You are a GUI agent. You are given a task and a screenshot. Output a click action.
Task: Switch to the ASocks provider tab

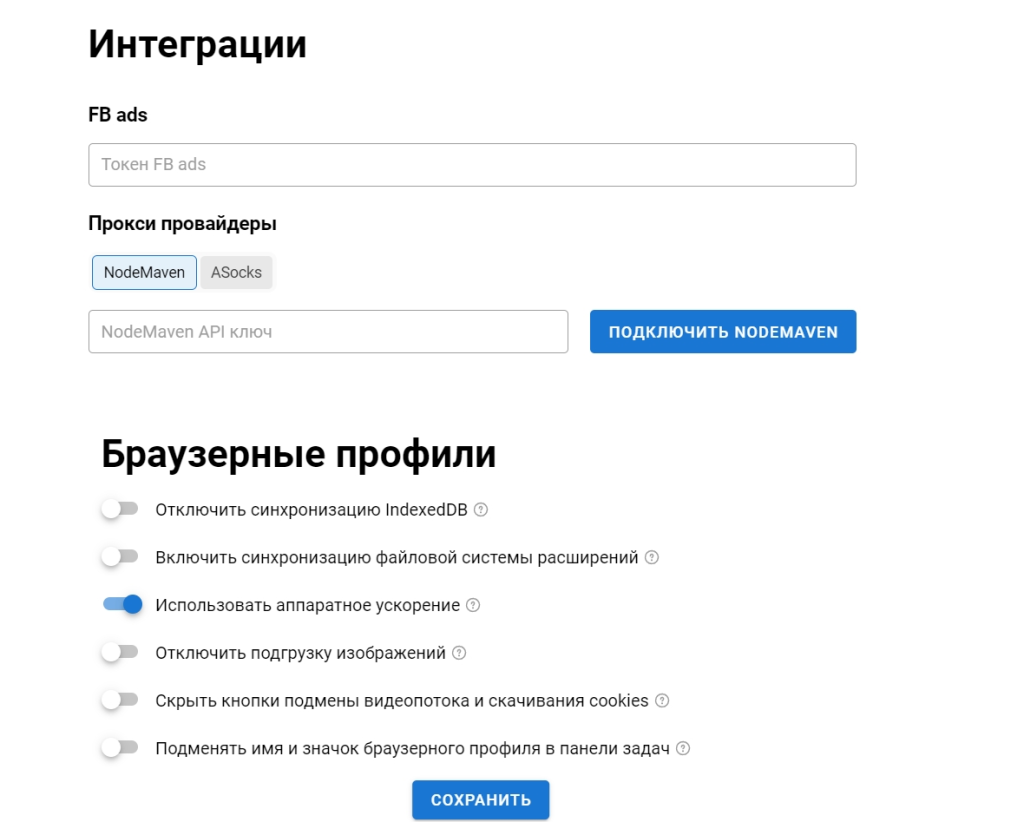(236, 272)
